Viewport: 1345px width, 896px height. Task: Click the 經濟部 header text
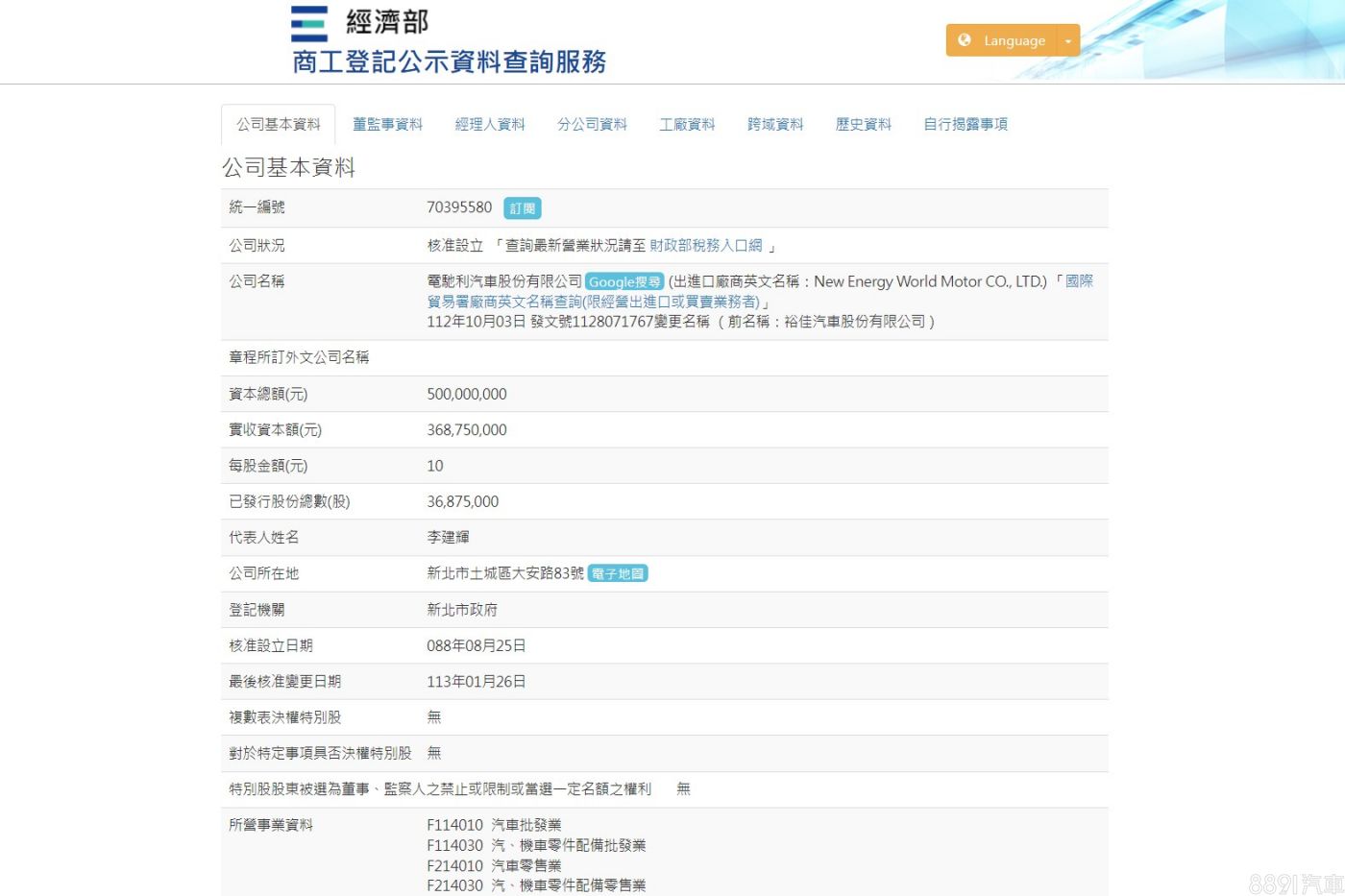(x=387, y=22)
